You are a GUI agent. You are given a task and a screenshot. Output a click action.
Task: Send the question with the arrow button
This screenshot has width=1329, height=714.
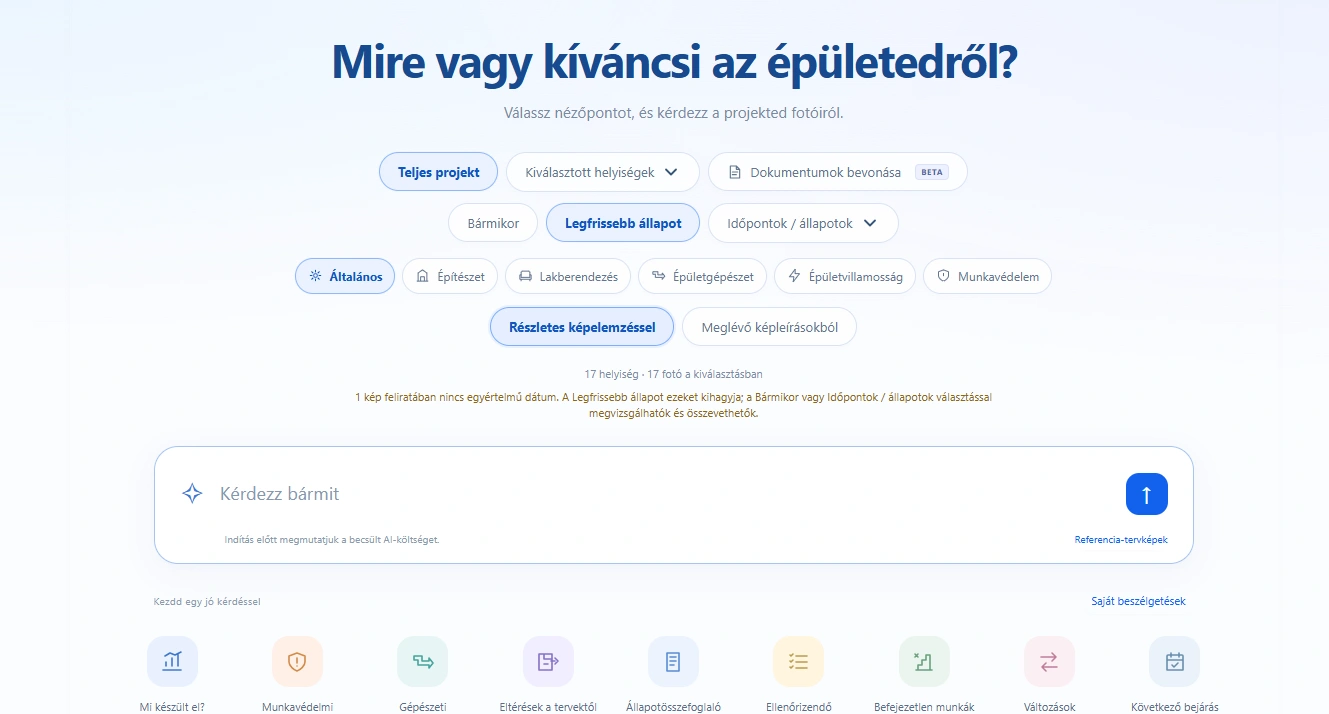pyautogui.click(x=1147, y=494)
